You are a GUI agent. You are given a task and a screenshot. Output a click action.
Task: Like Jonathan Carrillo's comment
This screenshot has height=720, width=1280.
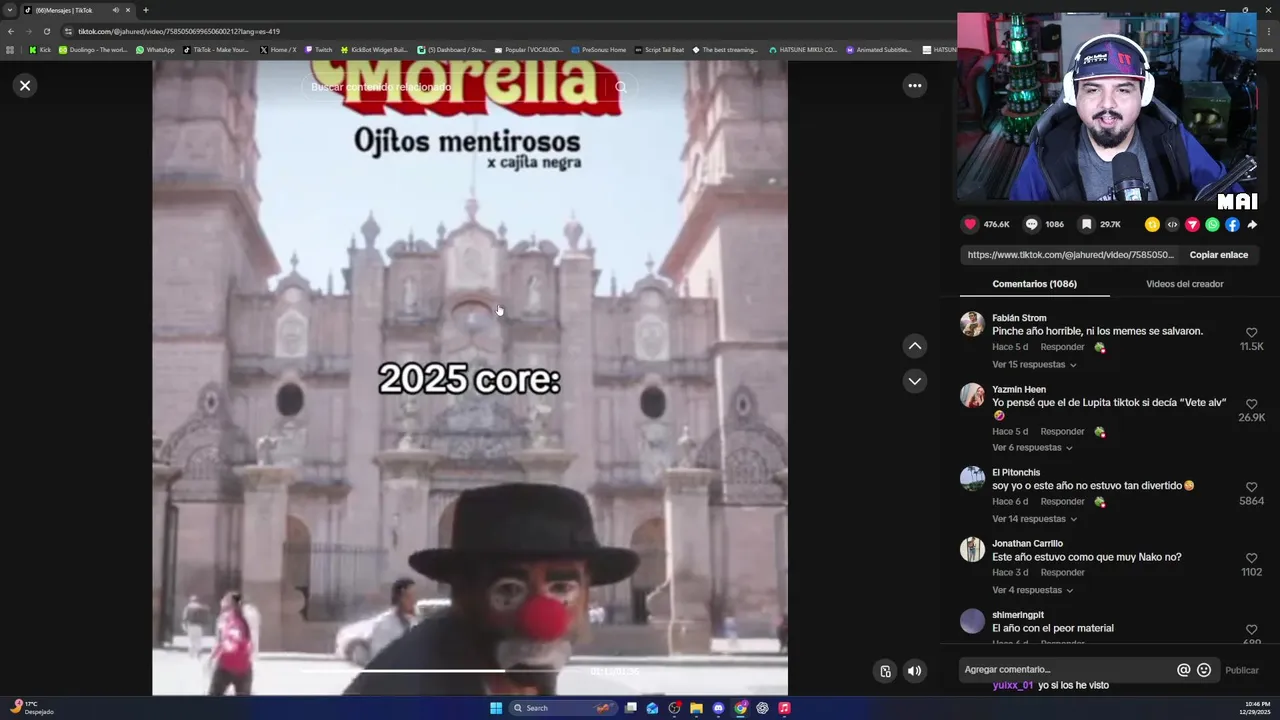pos(1251,558)
